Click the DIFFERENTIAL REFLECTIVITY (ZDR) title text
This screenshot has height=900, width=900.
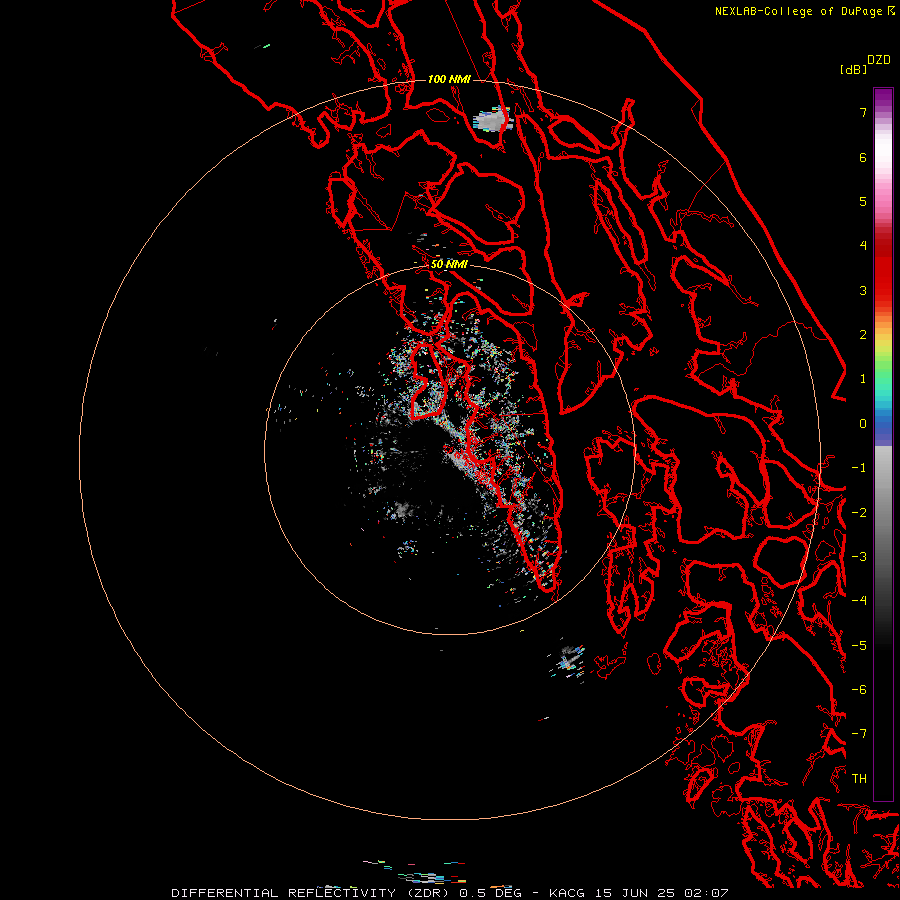[x=310, y=893]
